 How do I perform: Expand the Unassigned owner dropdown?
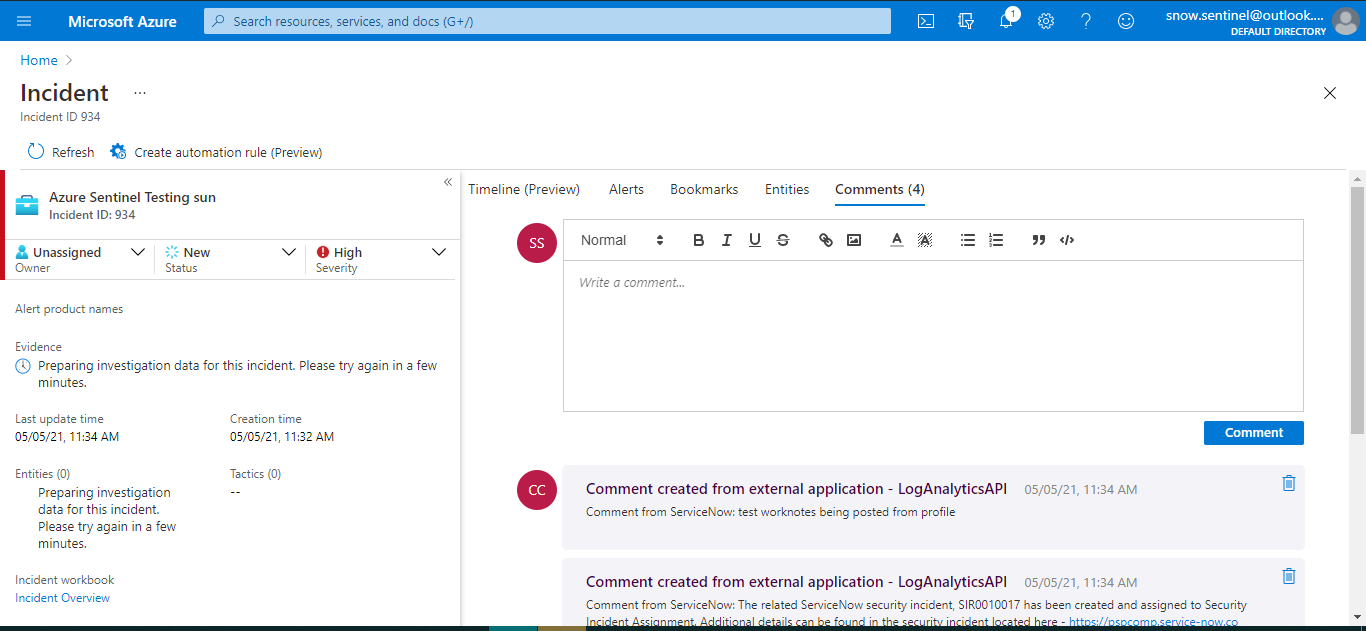pyautogui.click(x=139, y=252)
